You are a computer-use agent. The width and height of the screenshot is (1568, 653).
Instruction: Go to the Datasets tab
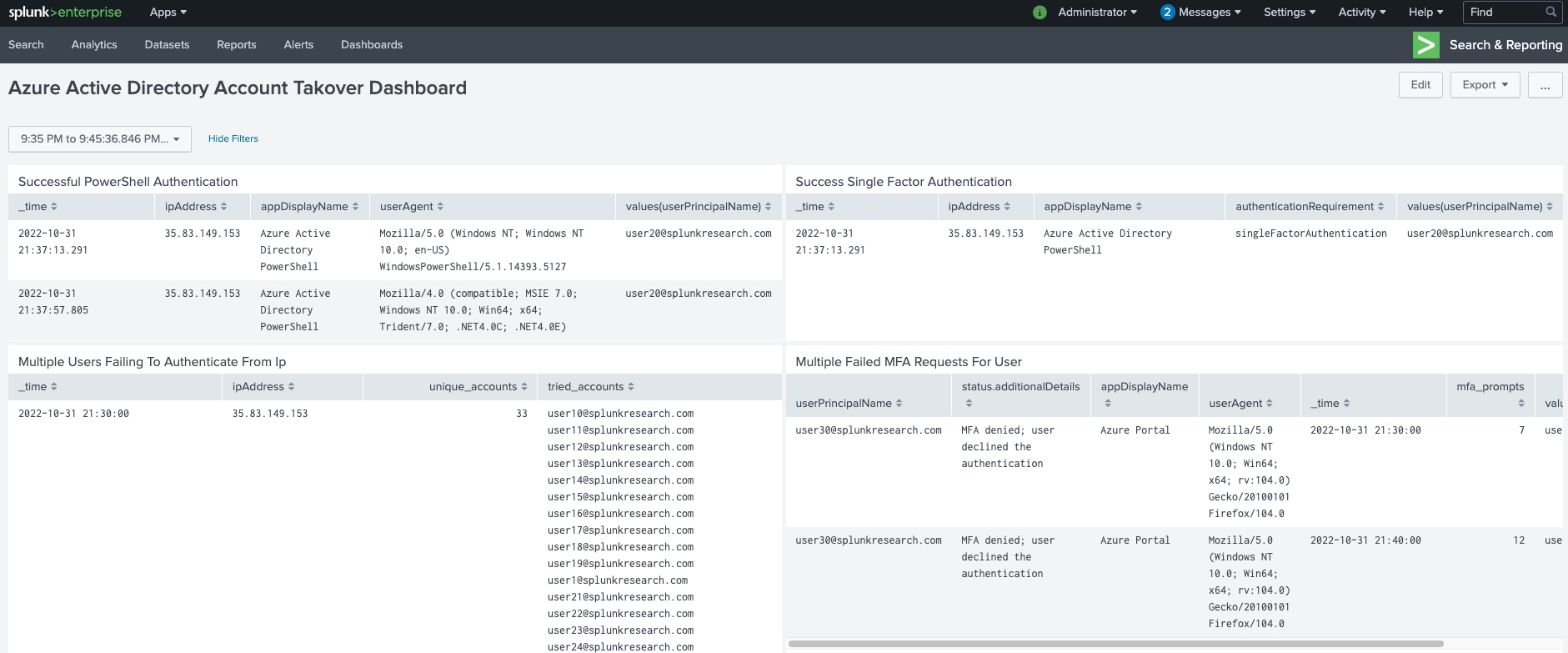(167, 45)
